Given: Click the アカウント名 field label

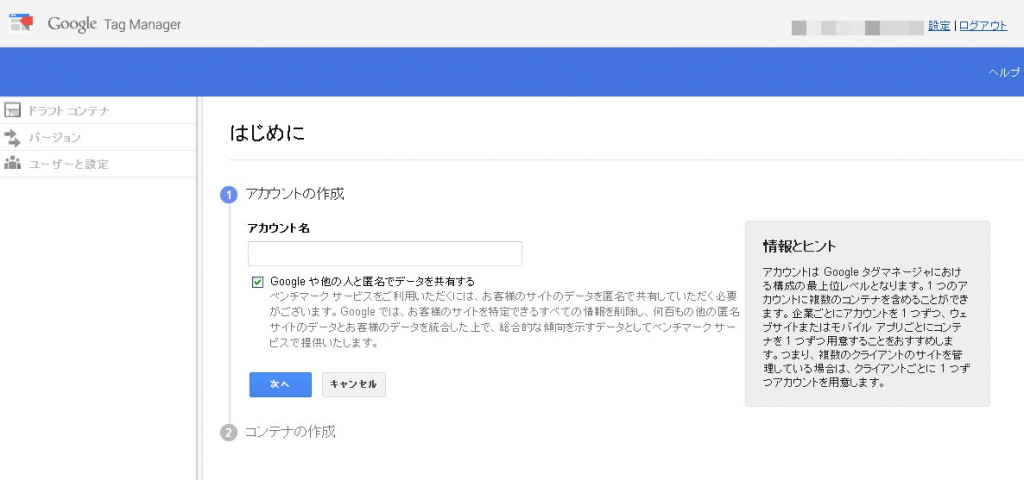Looking at the screenshot, I should tap(279, 228).
